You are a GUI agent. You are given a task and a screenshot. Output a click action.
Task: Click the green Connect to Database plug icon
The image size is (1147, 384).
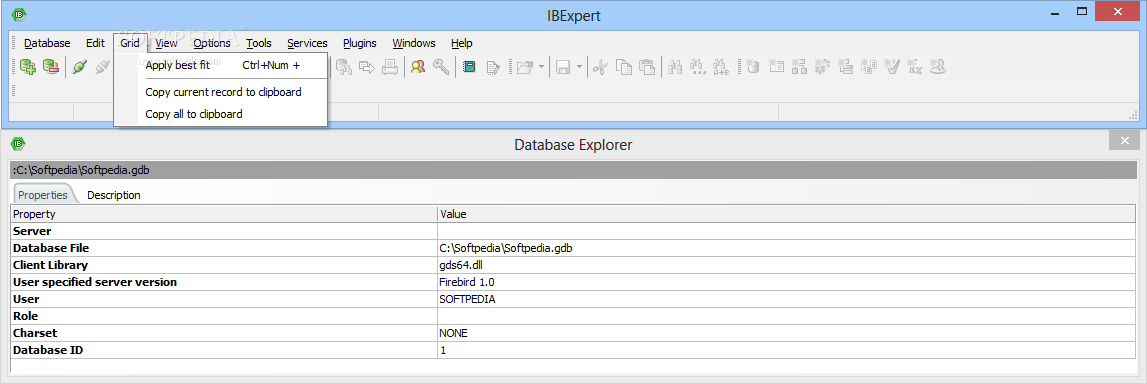click(x=80, y=67)
